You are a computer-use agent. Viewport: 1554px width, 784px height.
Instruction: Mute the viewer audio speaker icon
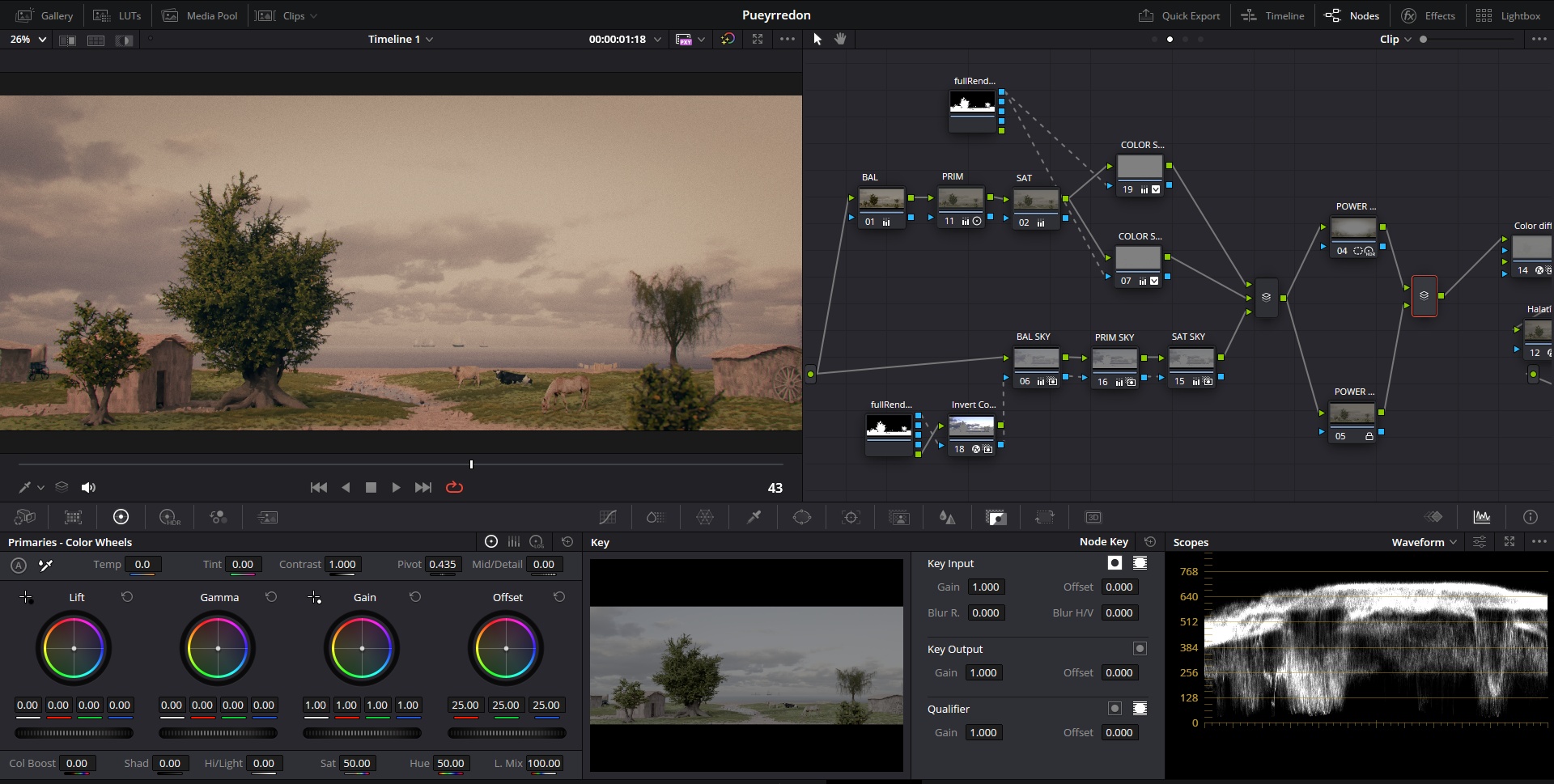tap(88, 487)
